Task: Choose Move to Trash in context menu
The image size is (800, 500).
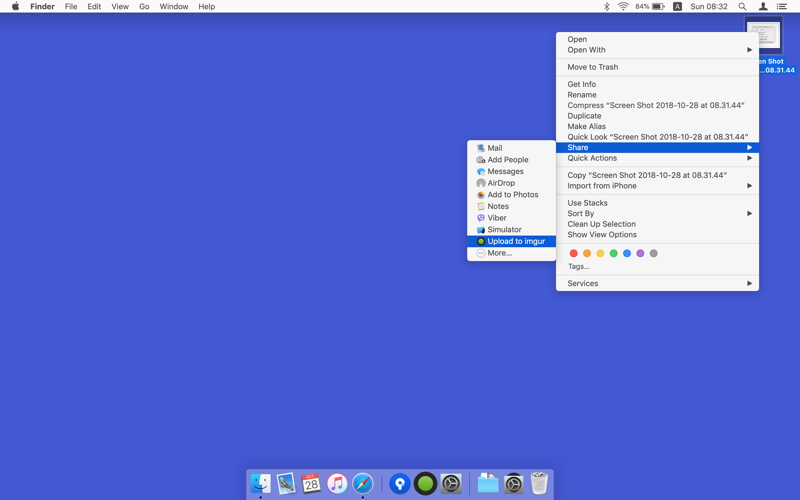Action: 592,67
